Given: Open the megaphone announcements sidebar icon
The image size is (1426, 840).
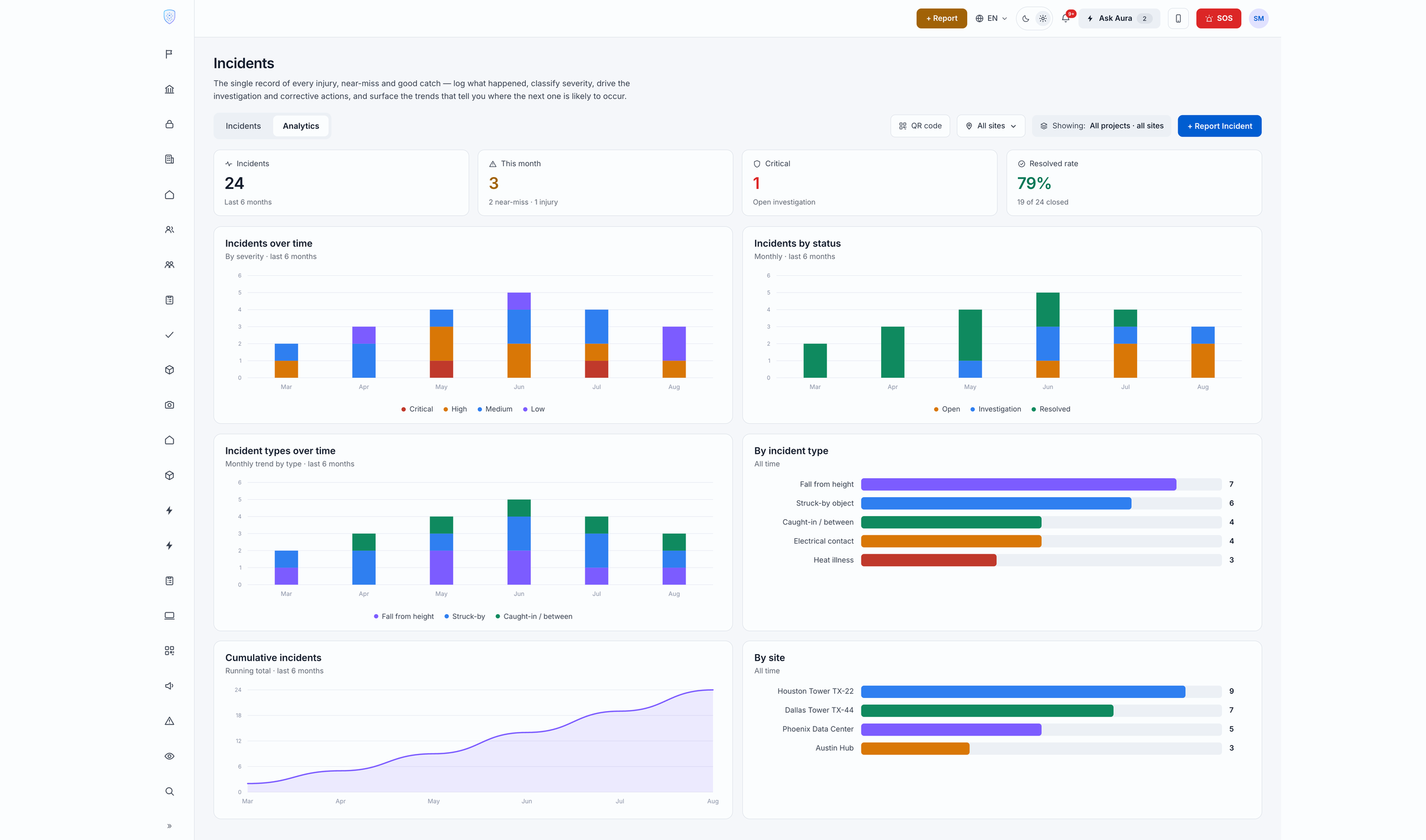Looking at the screenshot, I should coord(169,686).
